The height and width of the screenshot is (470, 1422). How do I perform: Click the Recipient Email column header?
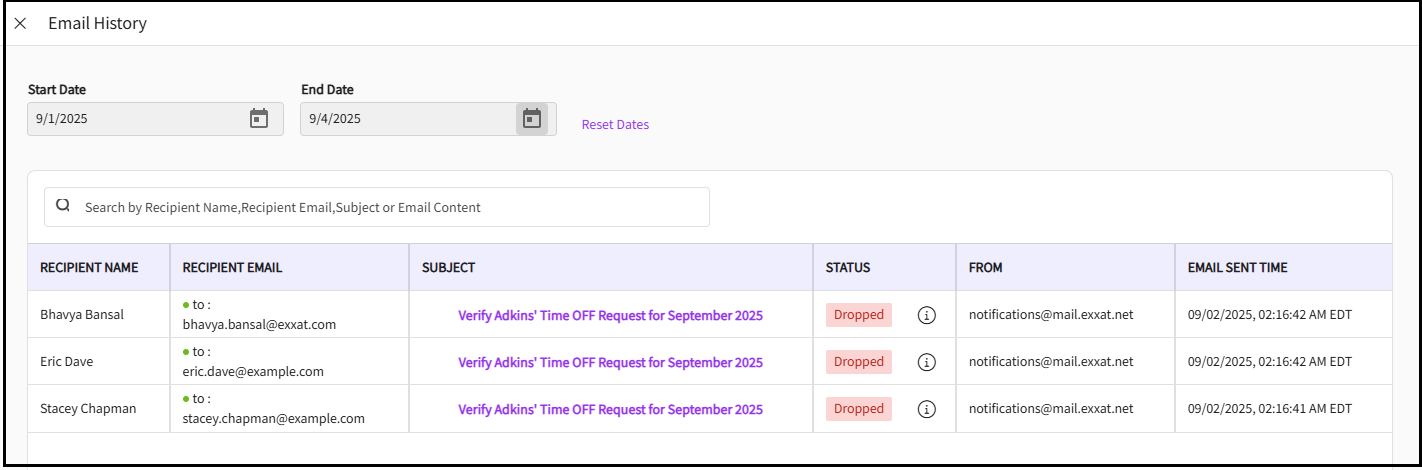point(232,268)
